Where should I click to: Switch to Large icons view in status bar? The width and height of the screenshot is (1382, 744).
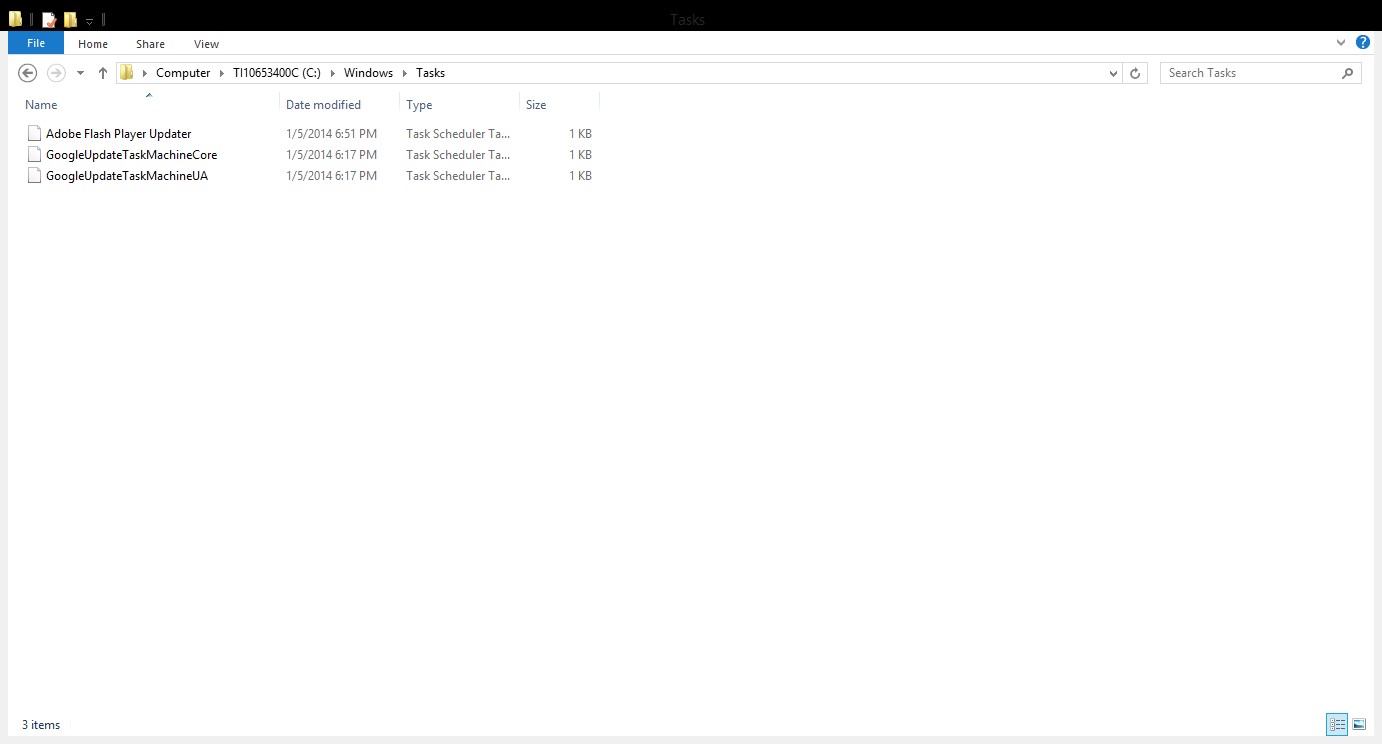click(1359, 724)
